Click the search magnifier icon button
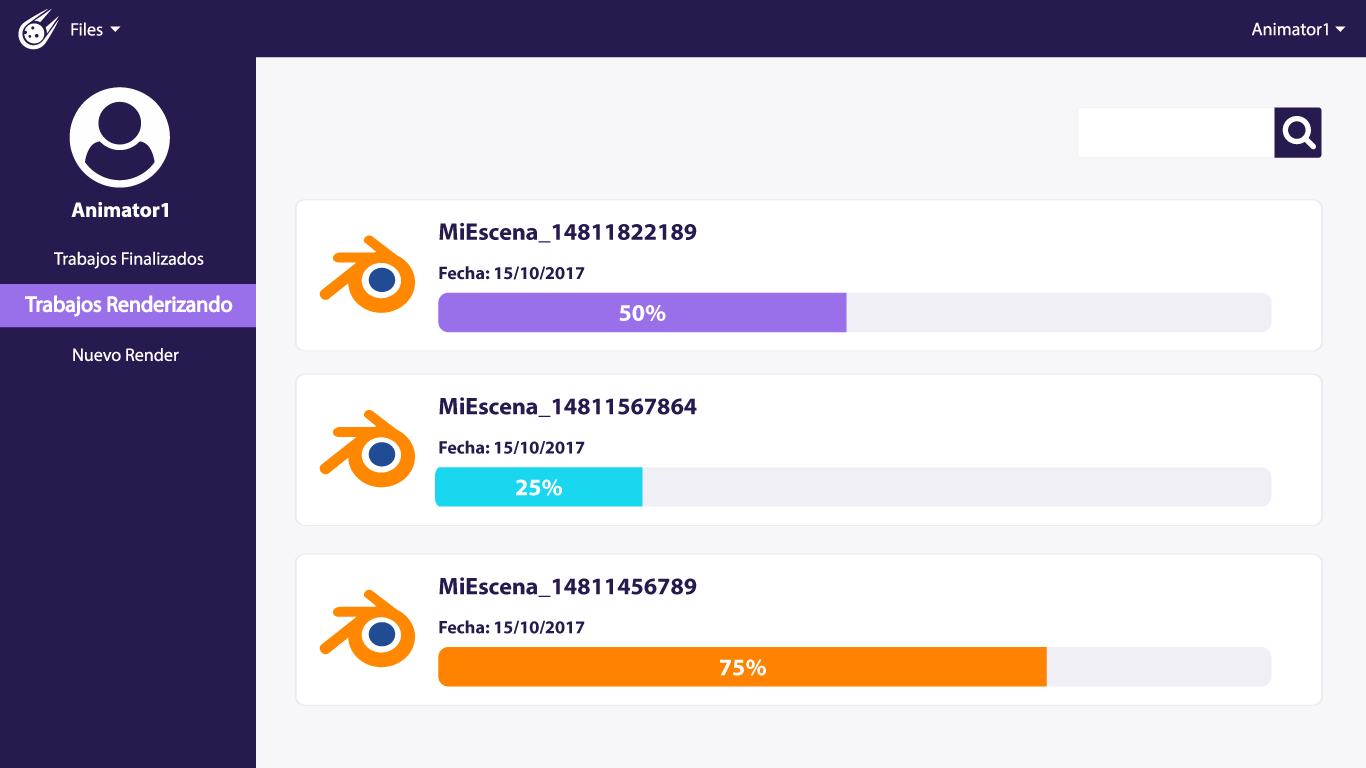 click(1298, 133)
